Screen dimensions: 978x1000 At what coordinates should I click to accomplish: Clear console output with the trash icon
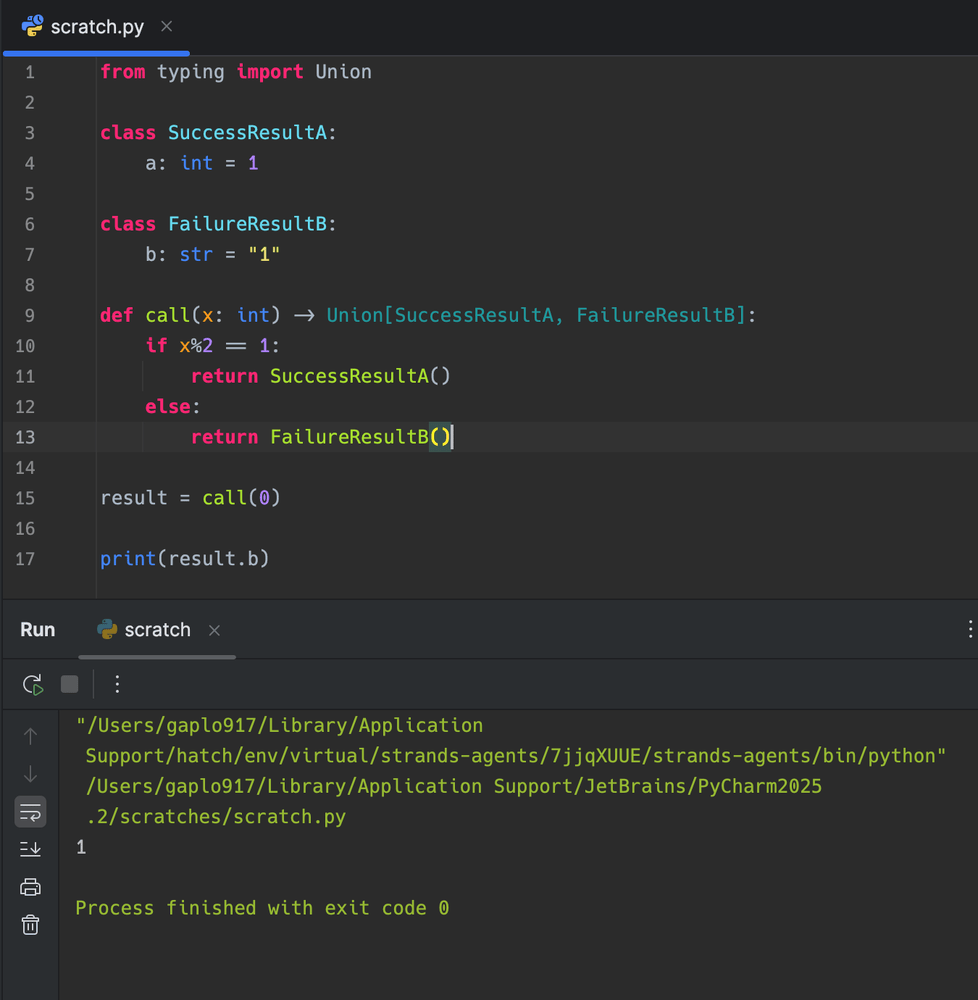point(30,925)
